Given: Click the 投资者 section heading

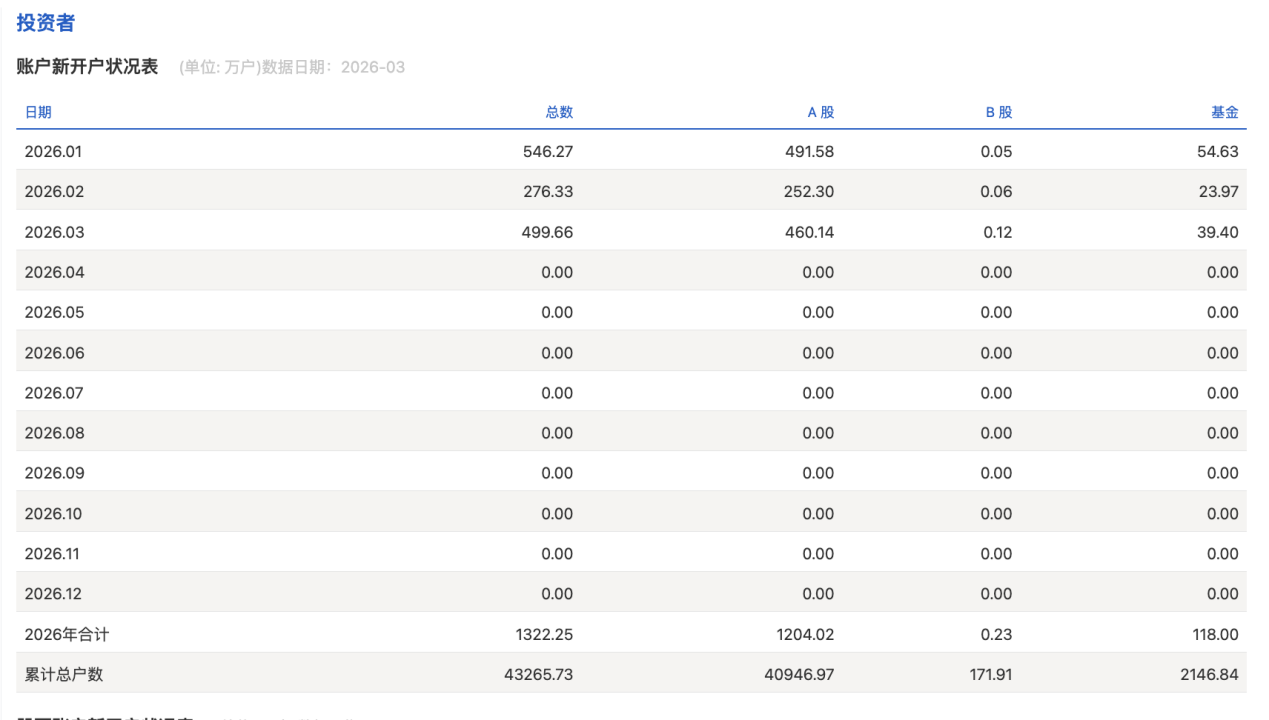Looking at the screenshot, I should (x=46, y=23).
